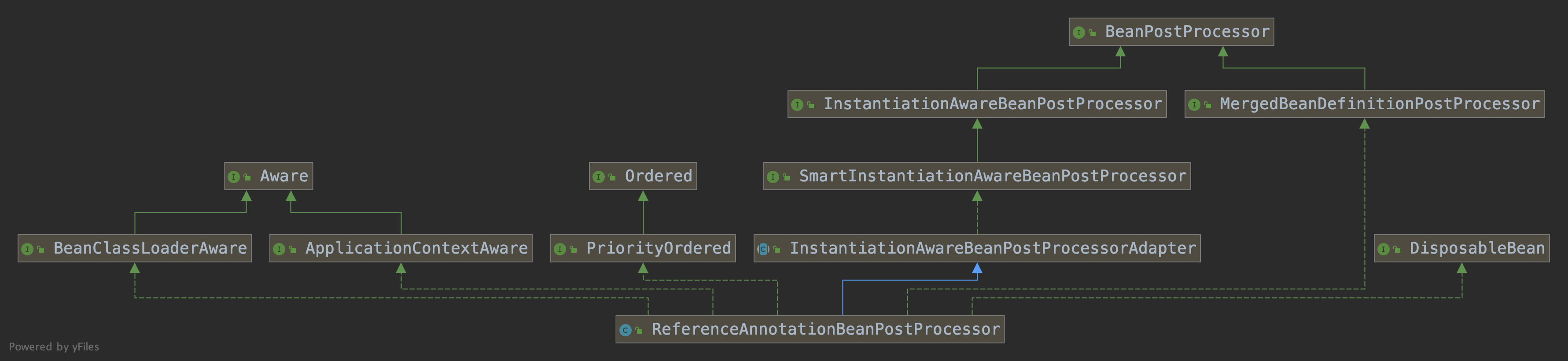The height and width of the screenshot is (361, 1568).
Task: Click the blue inheritance arrowhead under InstantiationAwareBeanPostProcessorAdapter
Action: click(977, 269)
